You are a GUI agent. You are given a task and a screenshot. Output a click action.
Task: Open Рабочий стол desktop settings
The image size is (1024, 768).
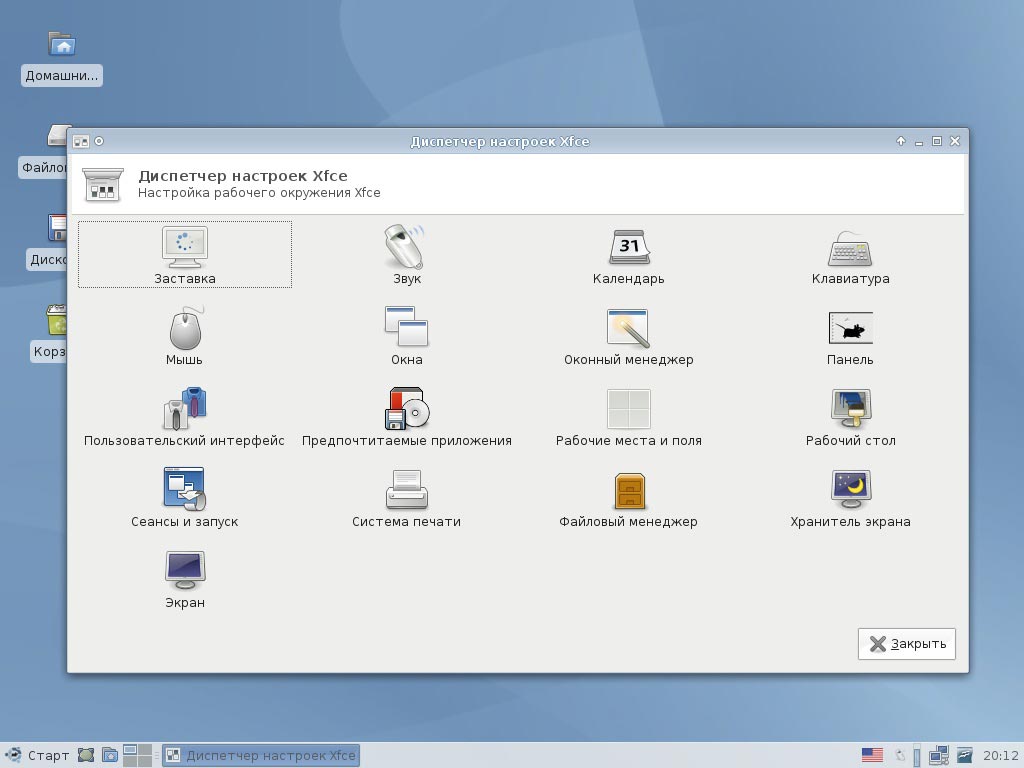pyautogui.click(x=850, y=409)
